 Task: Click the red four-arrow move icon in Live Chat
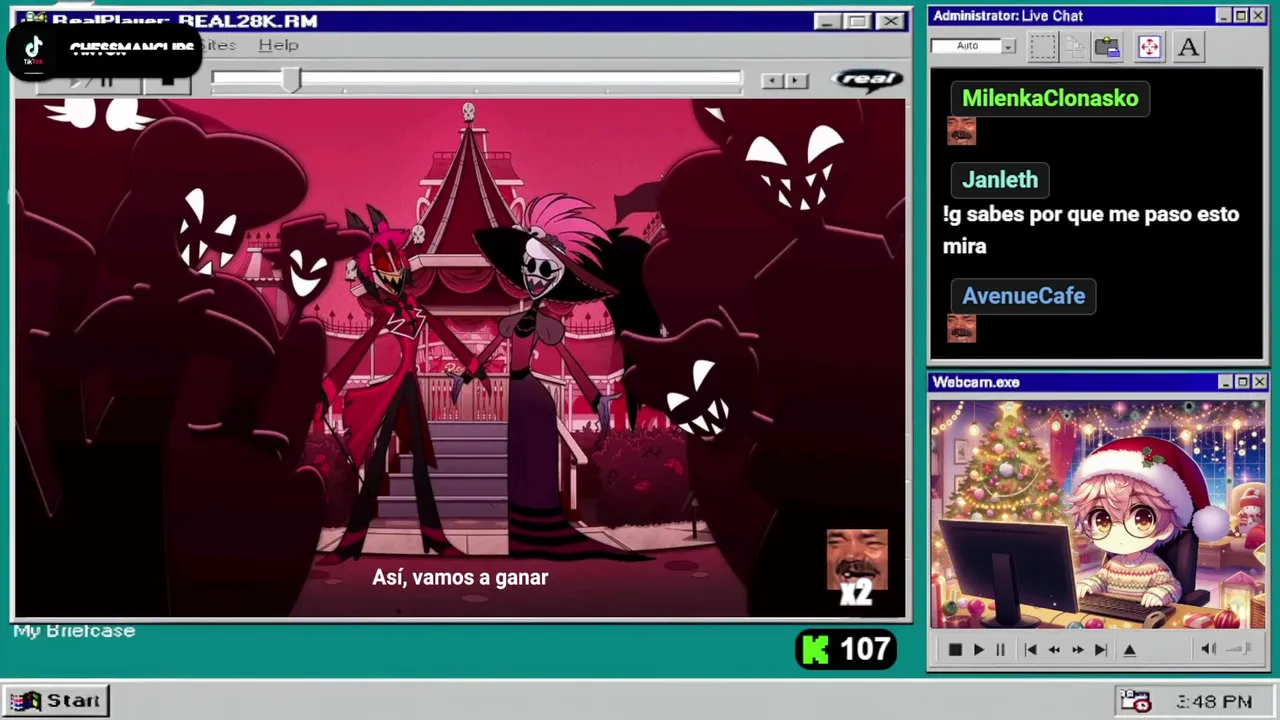click(1149, 46)
